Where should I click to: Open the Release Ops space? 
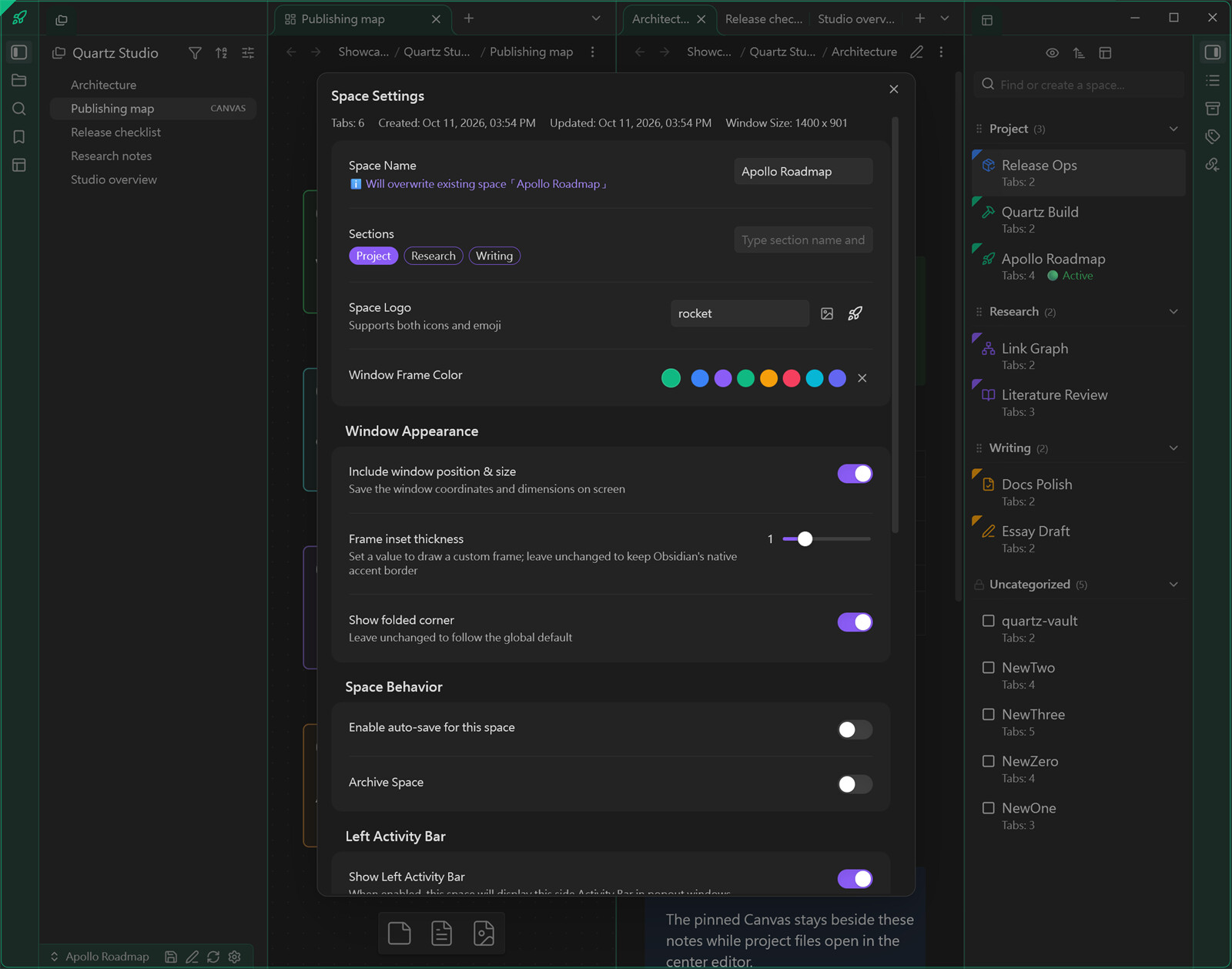click(1078, 173)
